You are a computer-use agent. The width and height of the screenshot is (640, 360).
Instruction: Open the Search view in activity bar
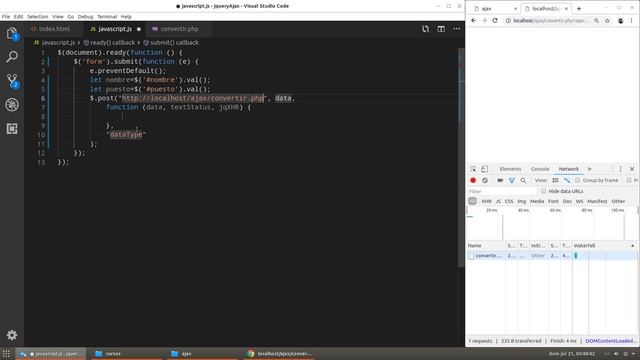[x=12, y=56]
